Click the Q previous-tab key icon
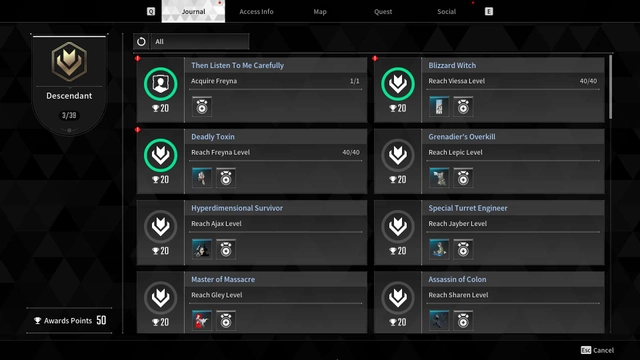Image resolution: width=640 pixels, height=360 pixels. pos(151,11)
